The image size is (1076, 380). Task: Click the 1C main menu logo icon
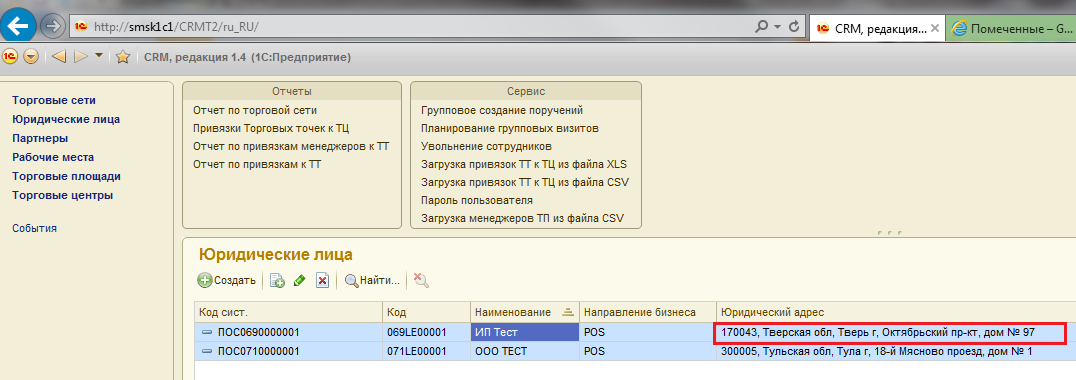(x=10, y=56)
